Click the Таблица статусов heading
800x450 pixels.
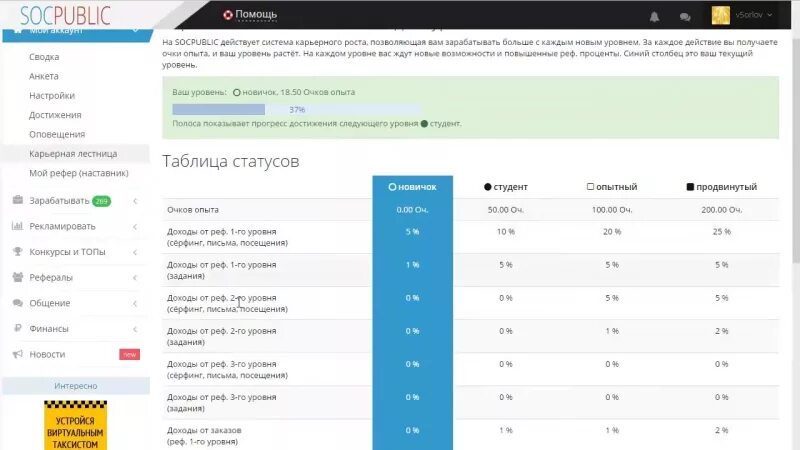[231, 161]
